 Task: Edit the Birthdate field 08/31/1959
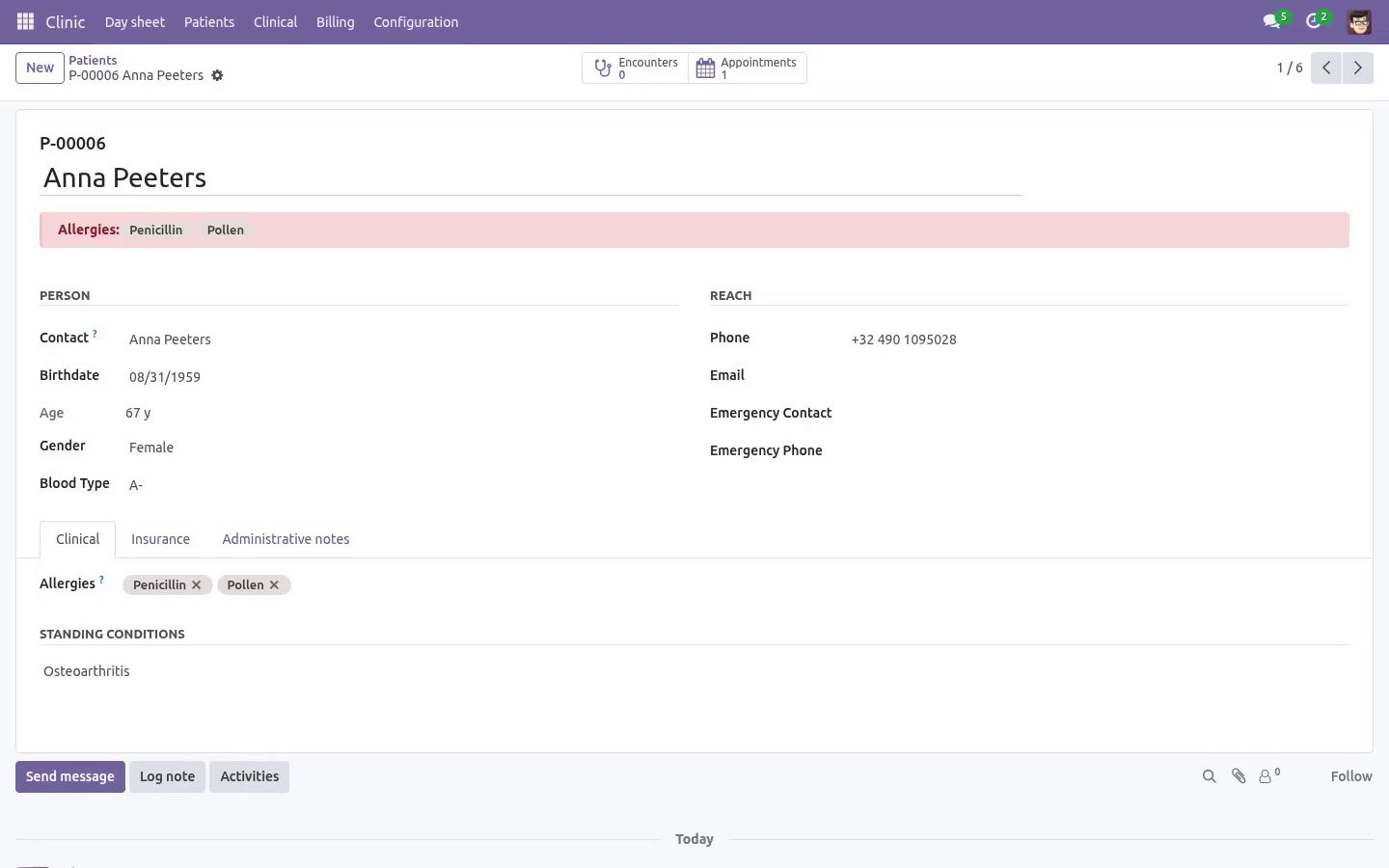(400, 377)
